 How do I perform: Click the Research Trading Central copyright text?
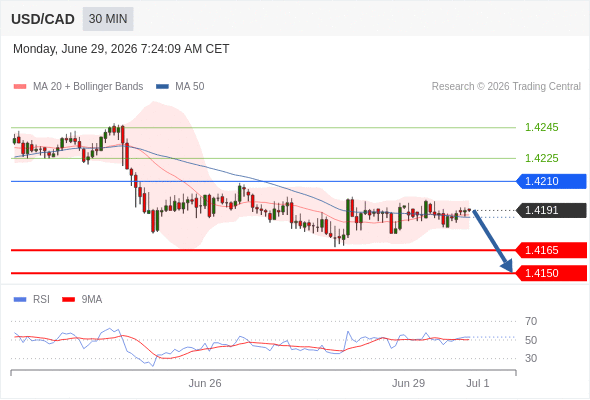point(506,87)
